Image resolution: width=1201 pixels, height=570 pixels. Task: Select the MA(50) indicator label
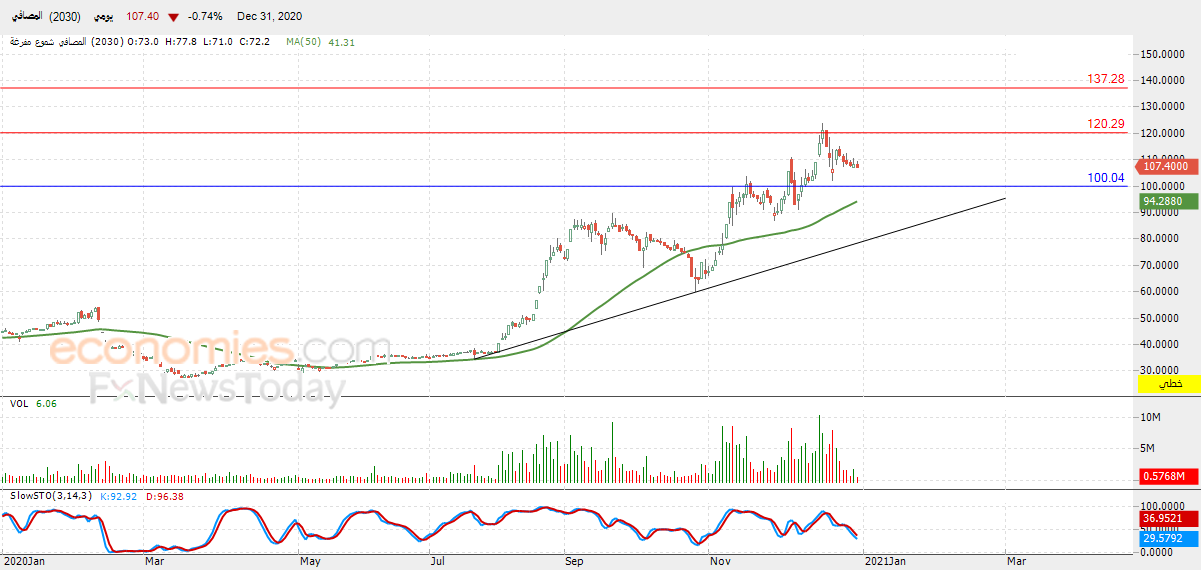click(303, 42)
